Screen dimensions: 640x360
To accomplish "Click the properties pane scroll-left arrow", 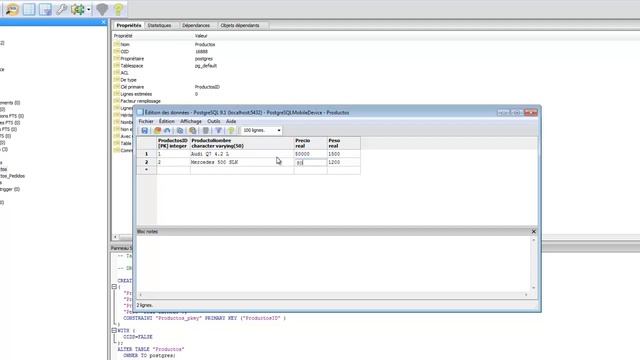I will pyautogui.click(x=115, y=237).
